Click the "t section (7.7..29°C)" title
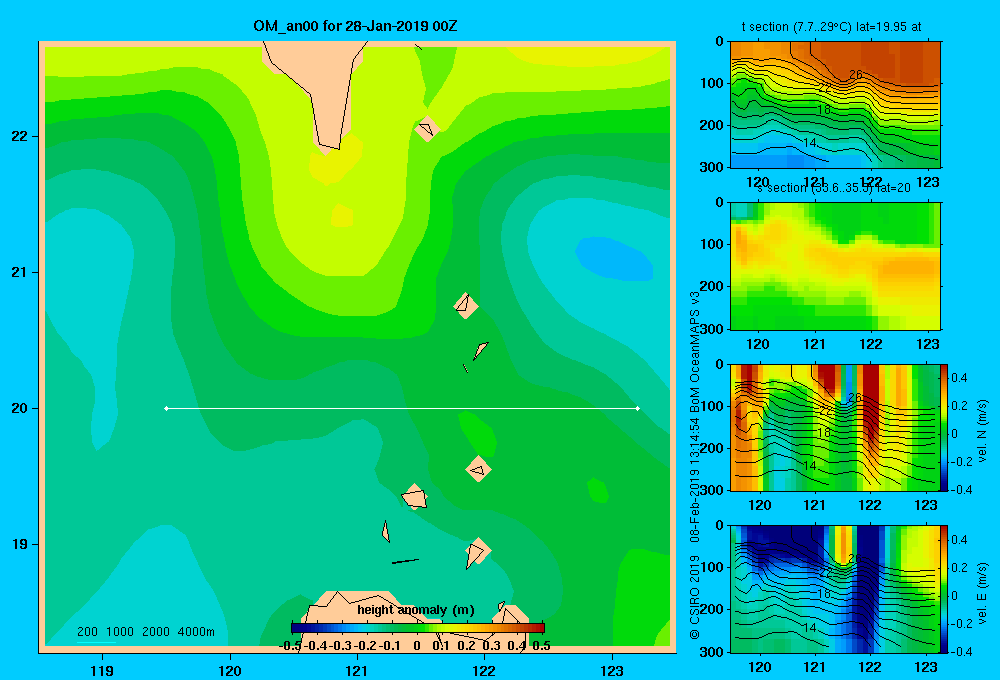This screenshot has height=680, width=1000. point(797,27)
